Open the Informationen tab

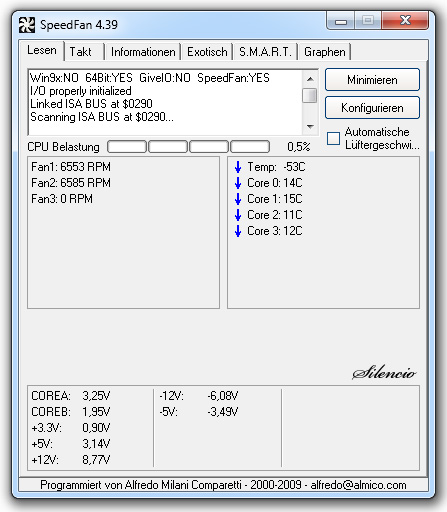point(143,52)
